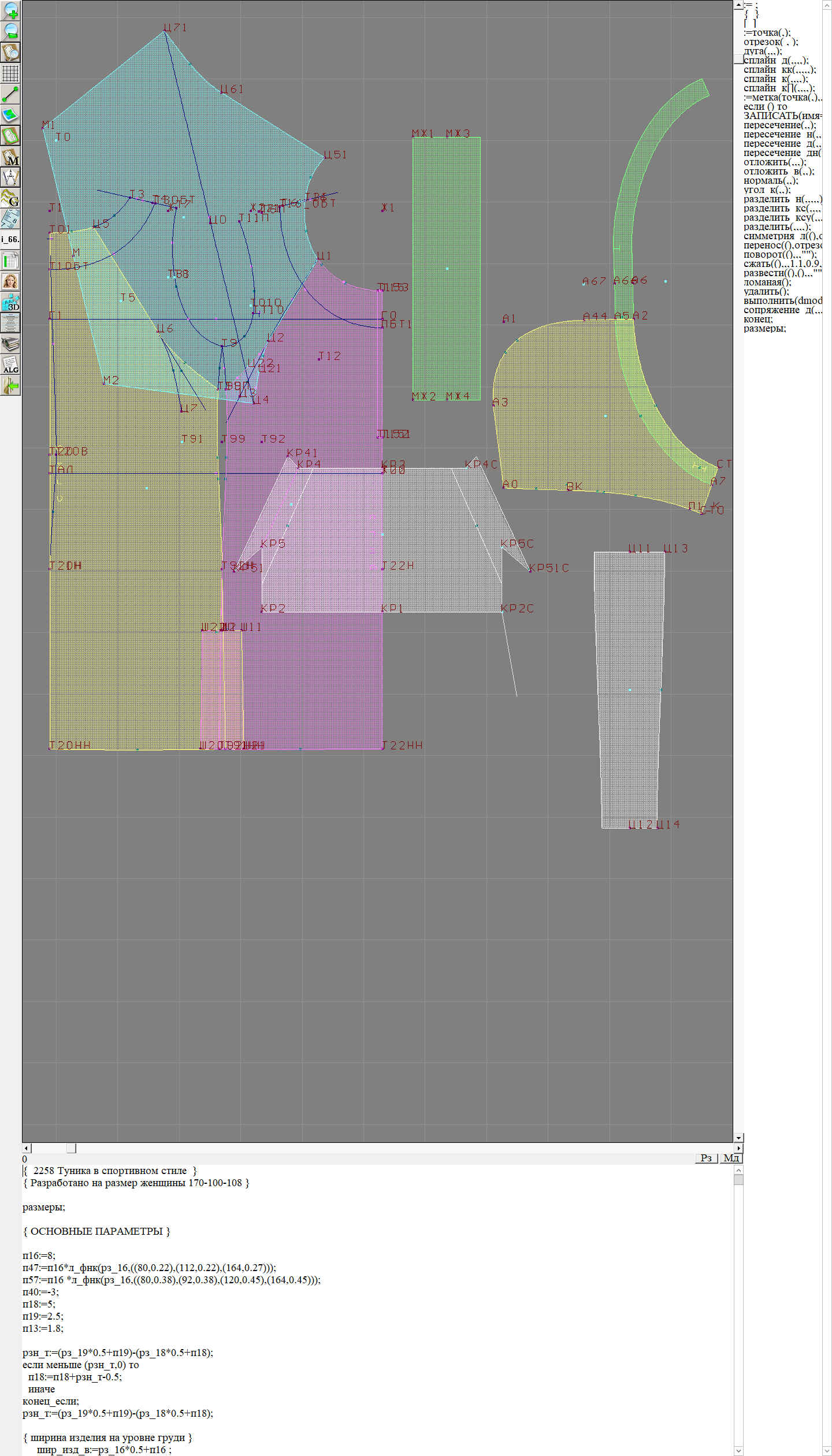Image resolution: width=832 pixels, height=1456 pixels.
Task: Click the code editor scrollbar down arrow
Action: click(738, 1451)
